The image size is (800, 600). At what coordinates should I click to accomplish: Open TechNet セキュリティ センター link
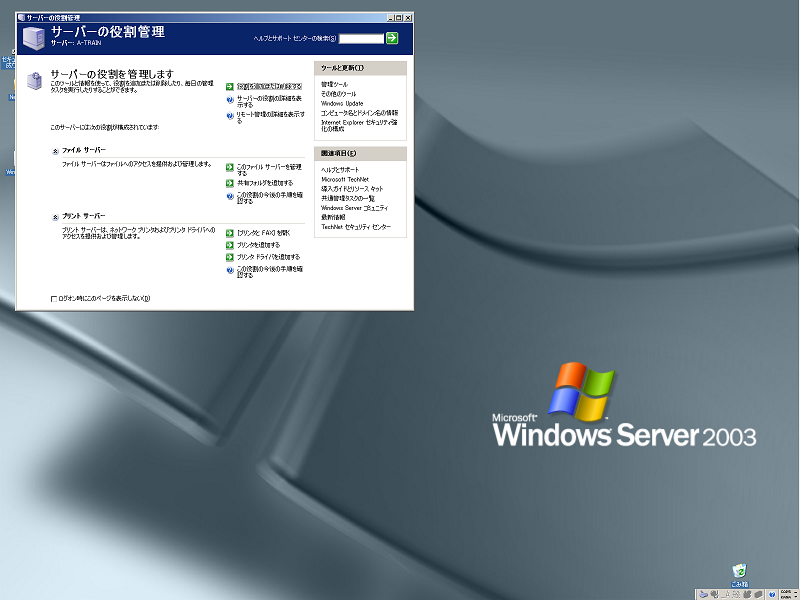tap(356, 227)
